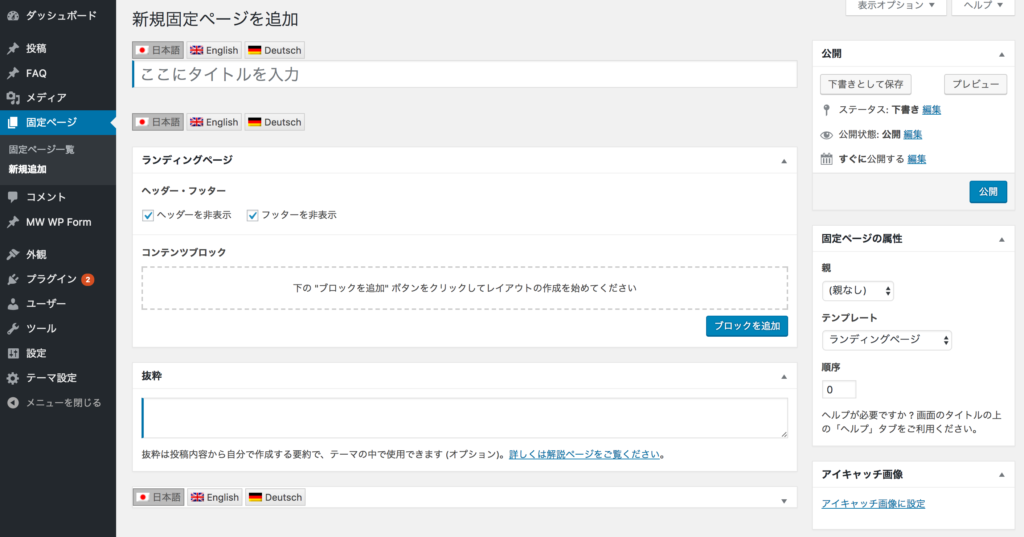Screen dimensions: 1024x537
Task: Click the ここにタイトルを入力 title field
Action: [465, 75]
